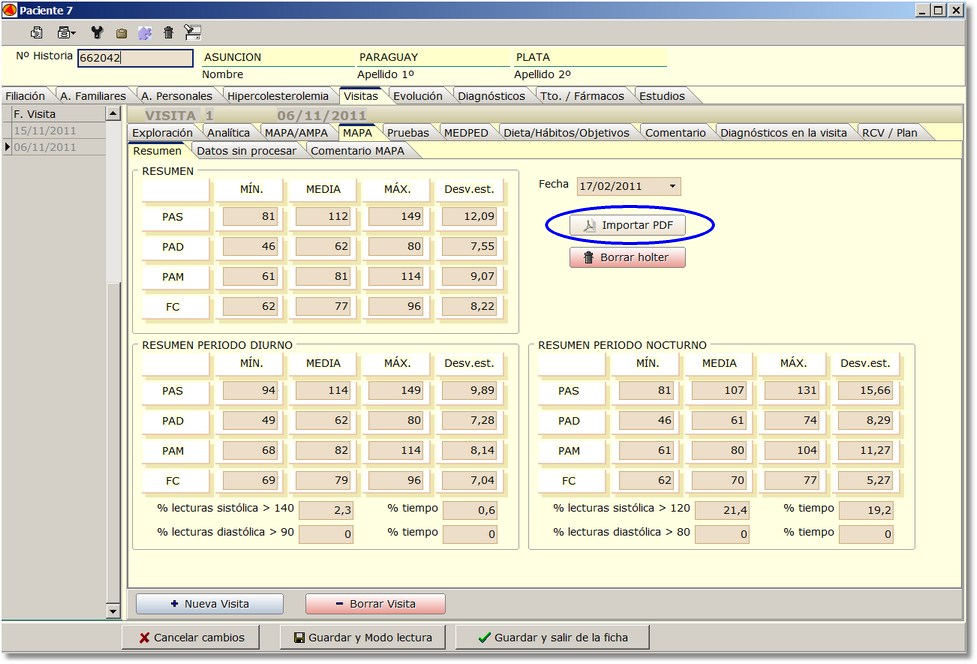Open the Evolución tab
This screenshot has height=664, width=977.
(417, 96)
